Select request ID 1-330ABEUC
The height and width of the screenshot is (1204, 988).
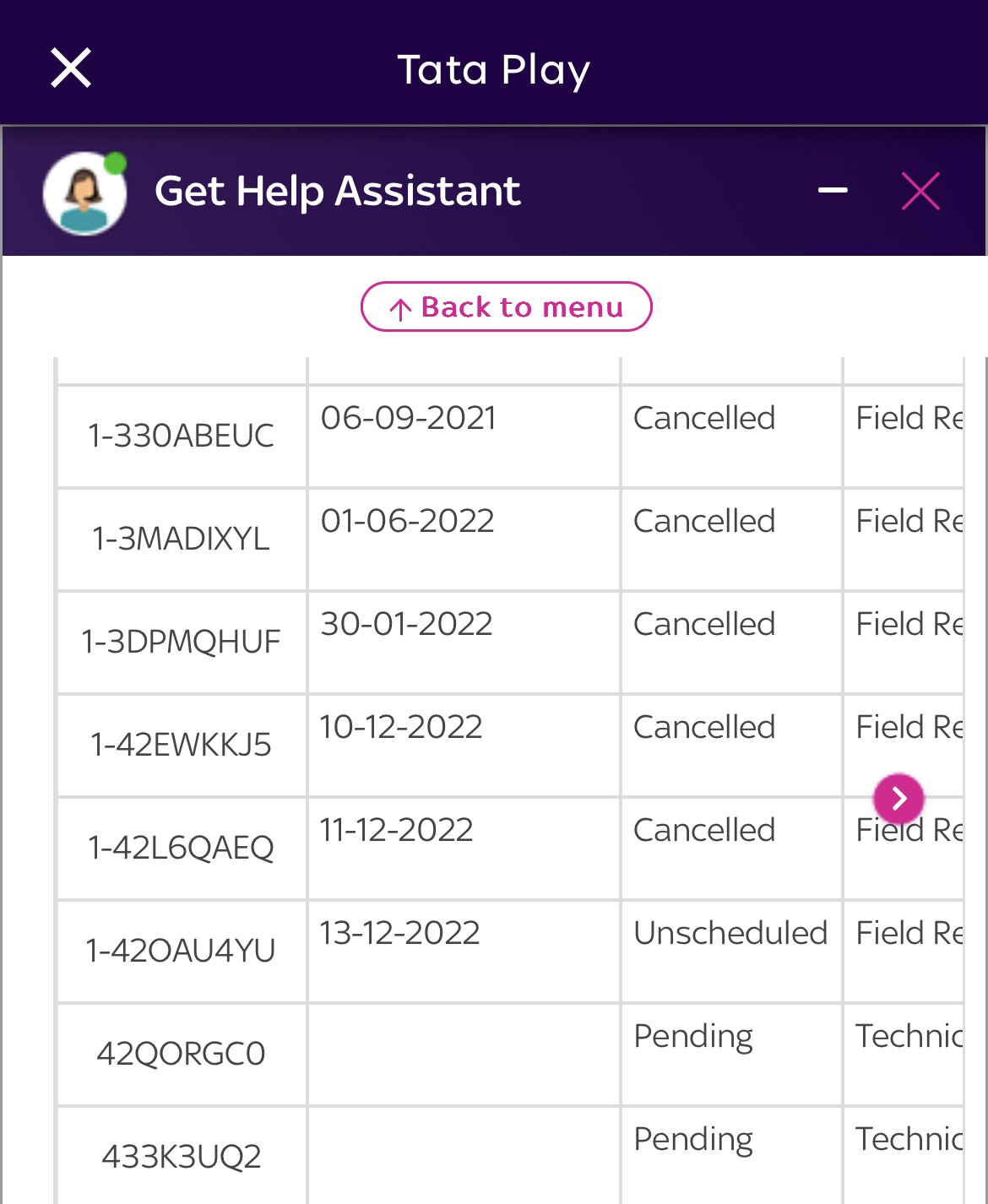[182, 436]
